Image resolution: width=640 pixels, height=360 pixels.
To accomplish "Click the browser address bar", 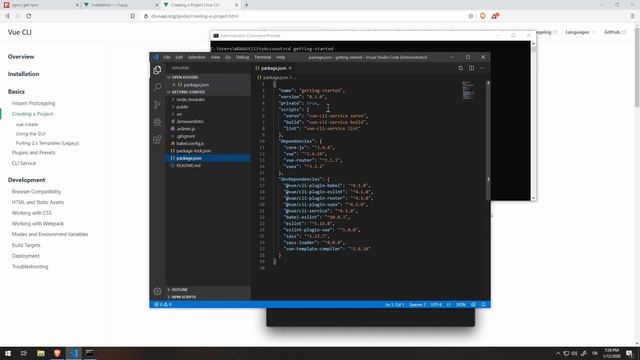I will tap(302, 16).
